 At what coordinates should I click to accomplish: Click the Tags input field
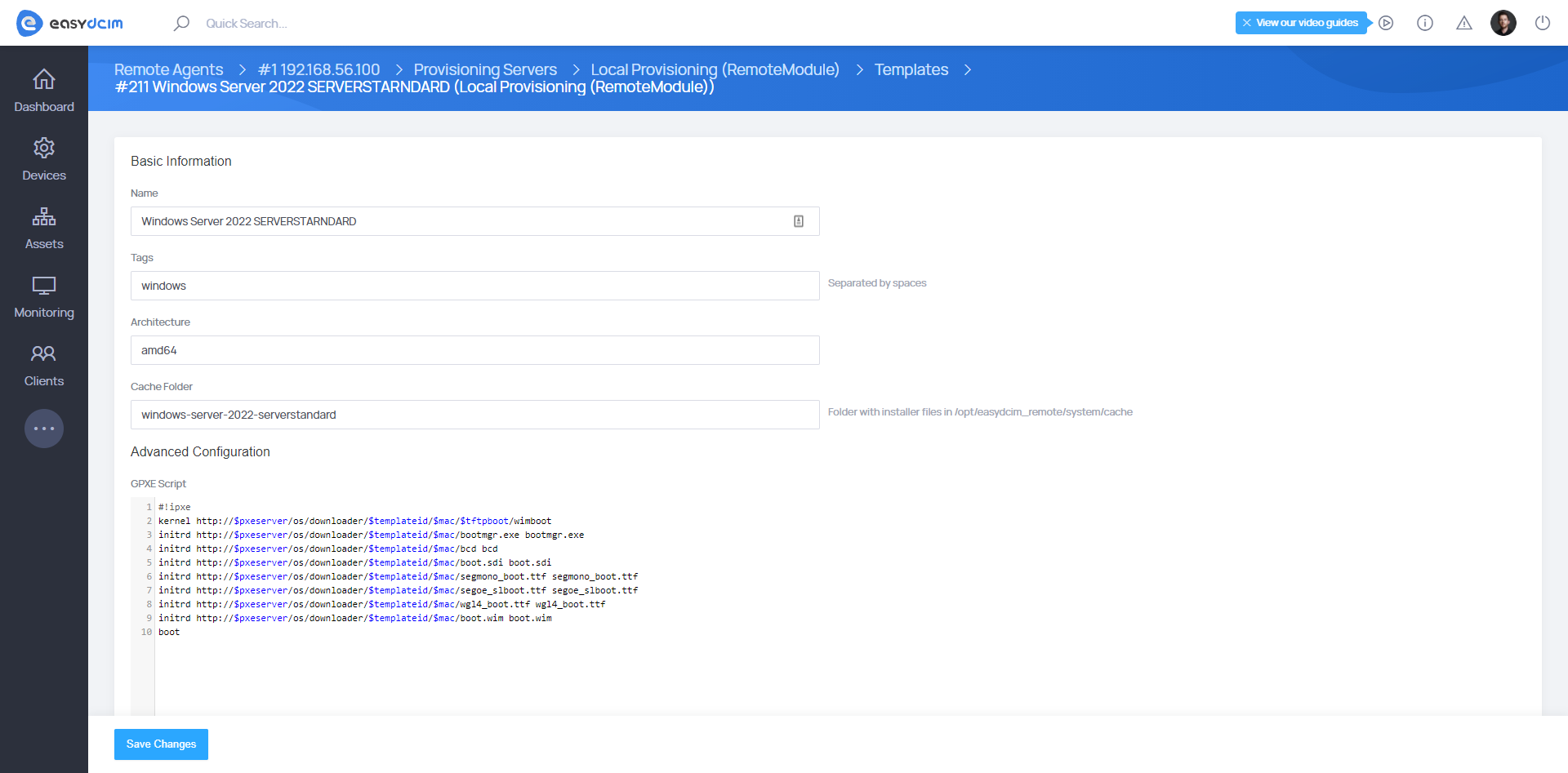click(475, 286)
